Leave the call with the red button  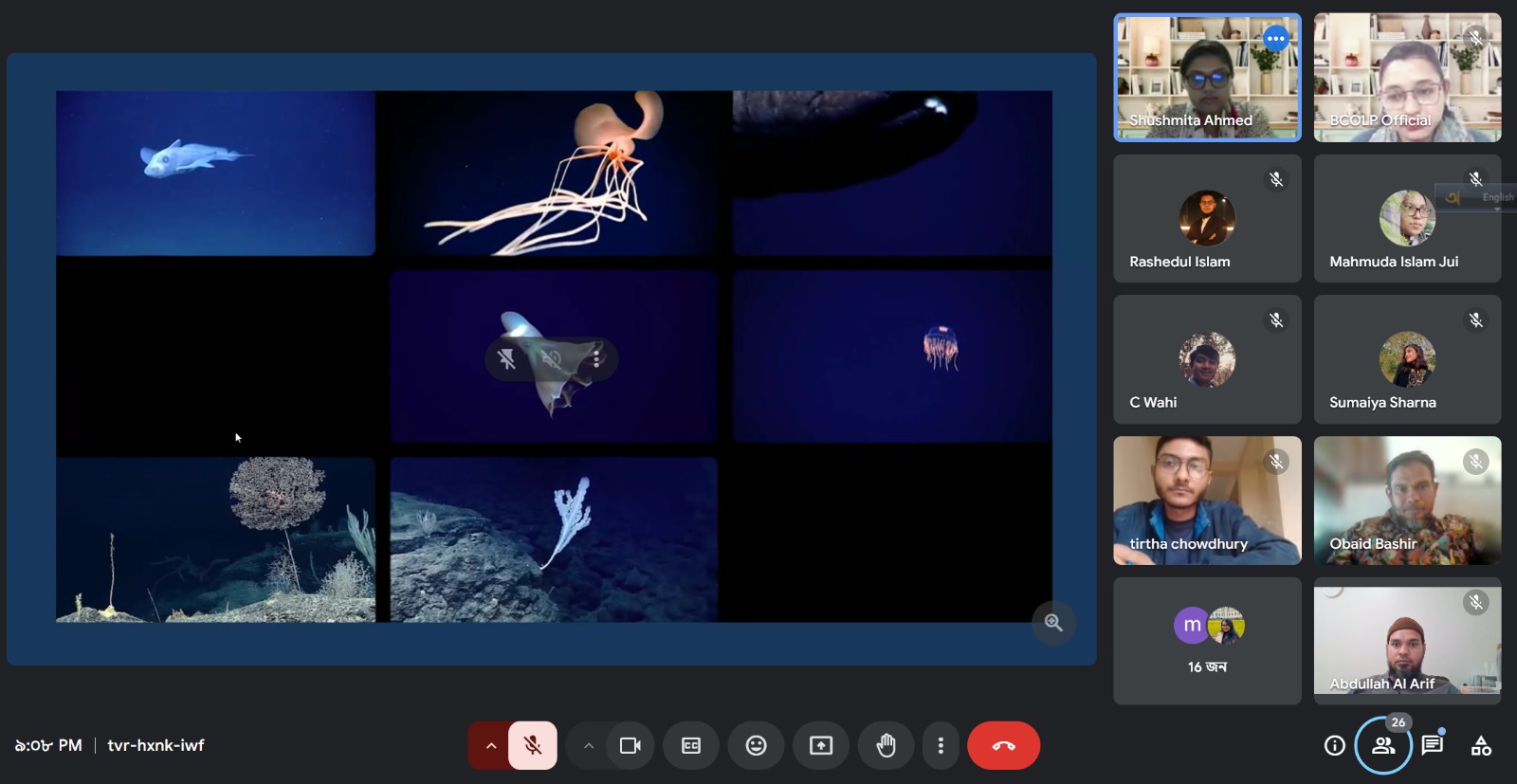tap(1003, 746)
